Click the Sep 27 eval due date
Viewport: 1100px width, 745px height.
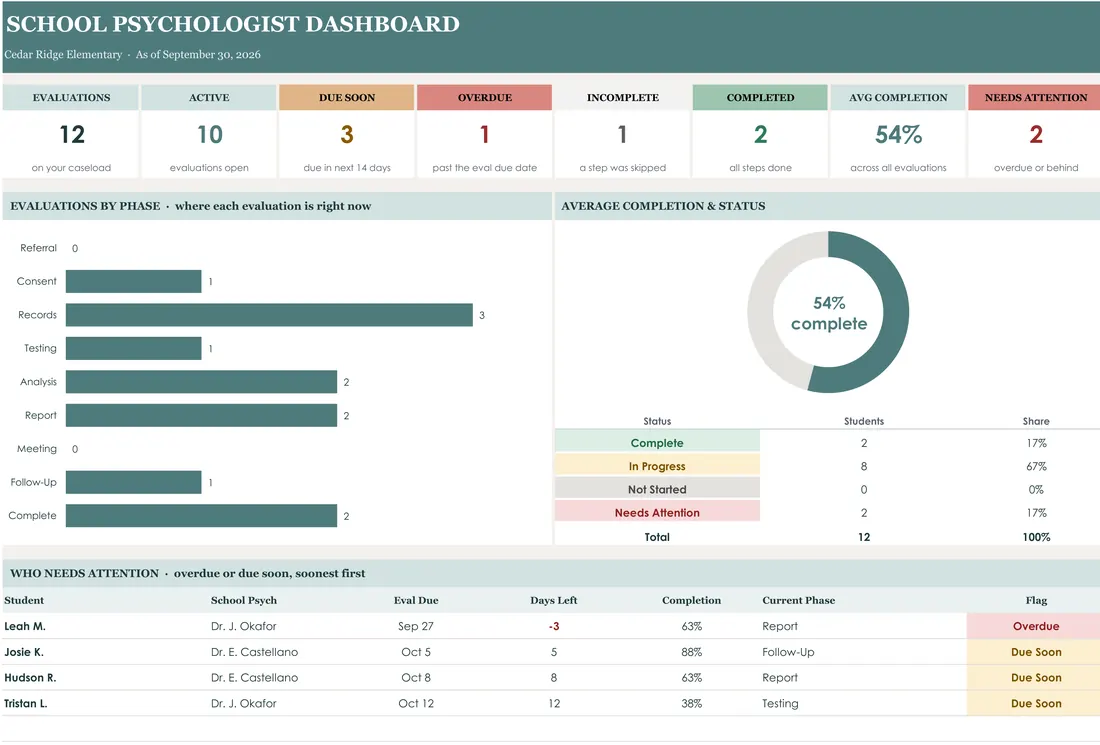click(416, 626)
